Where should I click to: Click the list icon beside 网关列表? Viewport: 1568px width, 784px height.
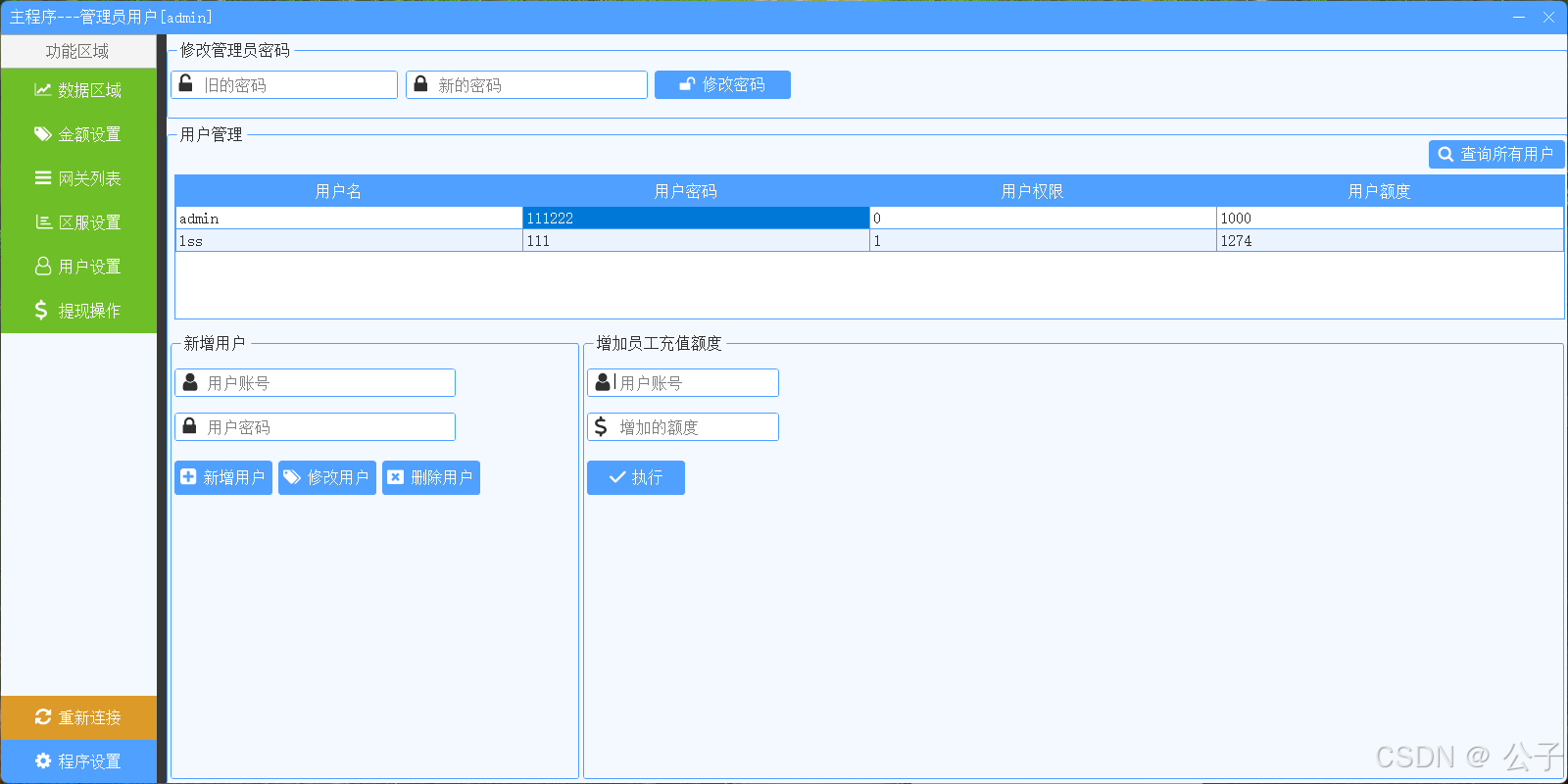pyautogui.click(x=42, y=178)
